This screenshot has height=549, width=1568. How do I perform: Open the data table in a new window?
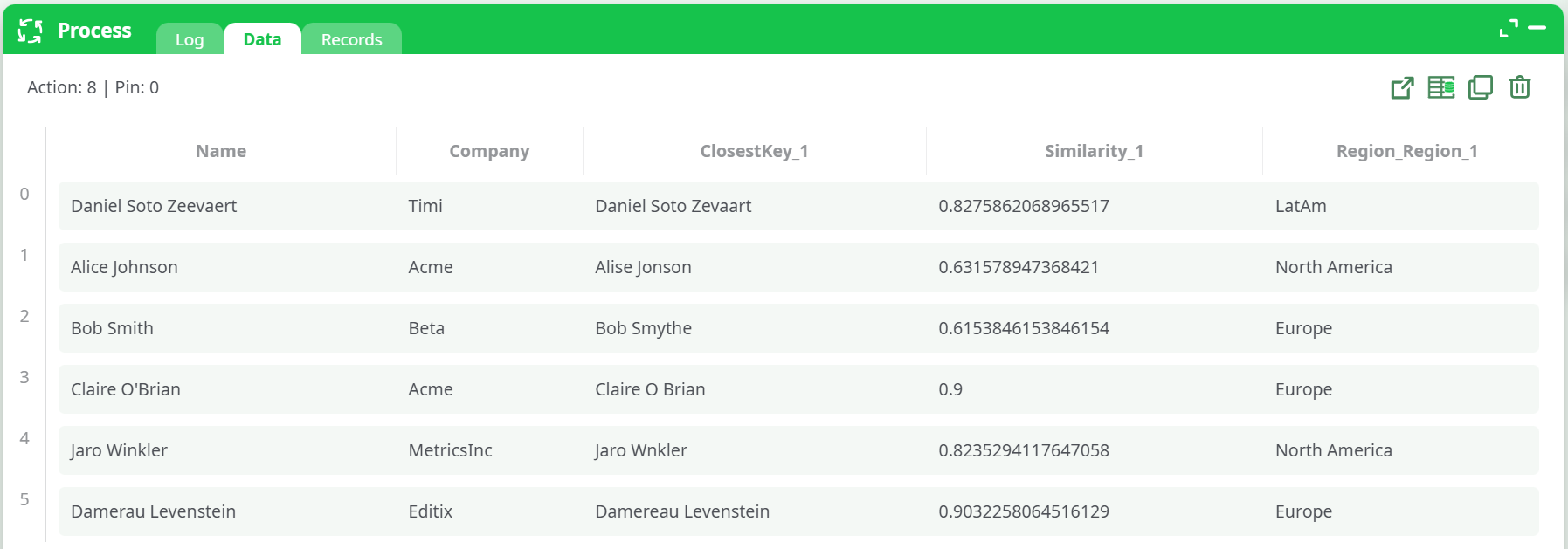point(1401,87)
